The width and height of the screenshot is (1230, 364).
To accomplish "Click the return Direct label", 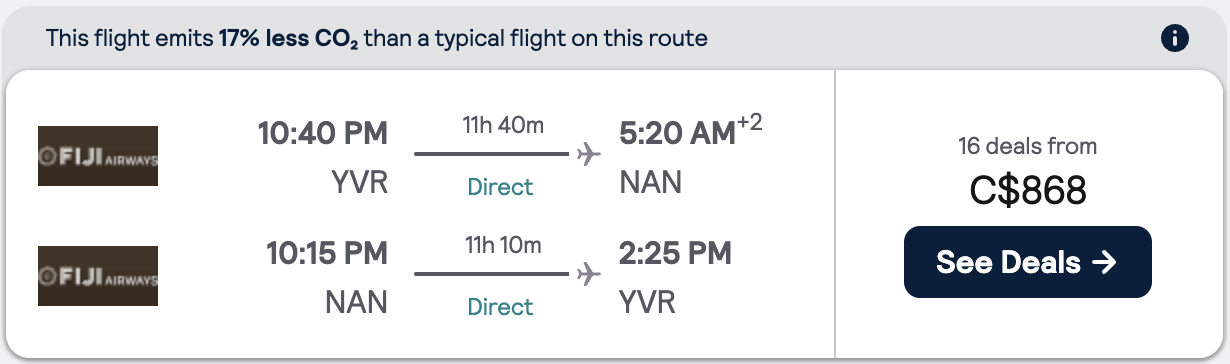I will click(501, 306).
